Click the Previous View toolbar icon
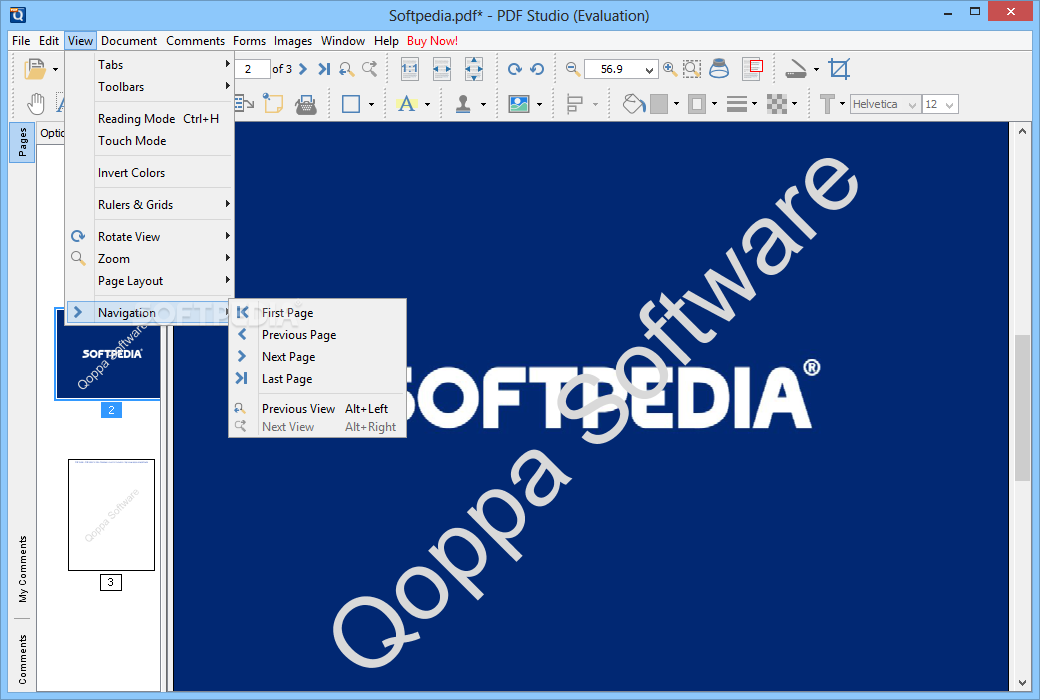Screen dimensions: 1040x700 (346, 69)
